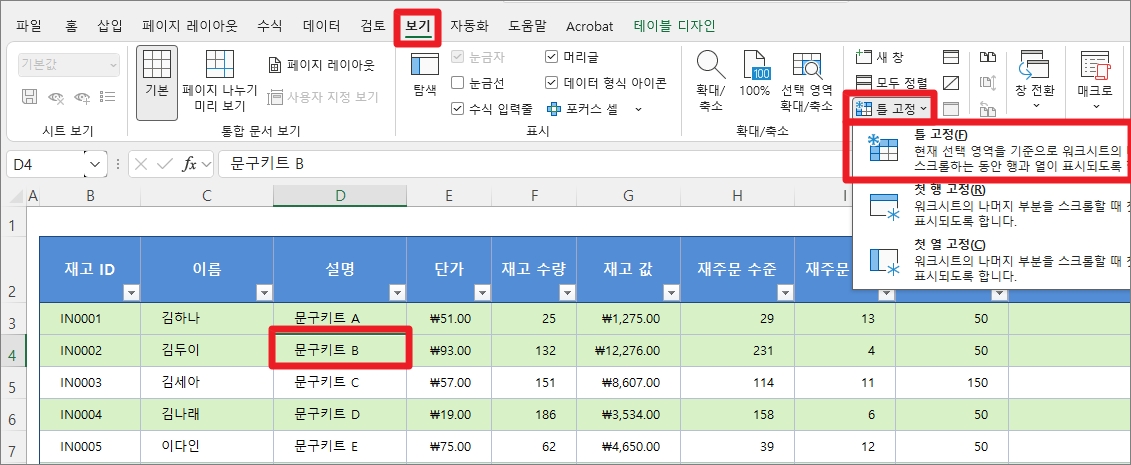Open the 테이블 디자인 tab
1131x465 pixels.
(674, 26)
